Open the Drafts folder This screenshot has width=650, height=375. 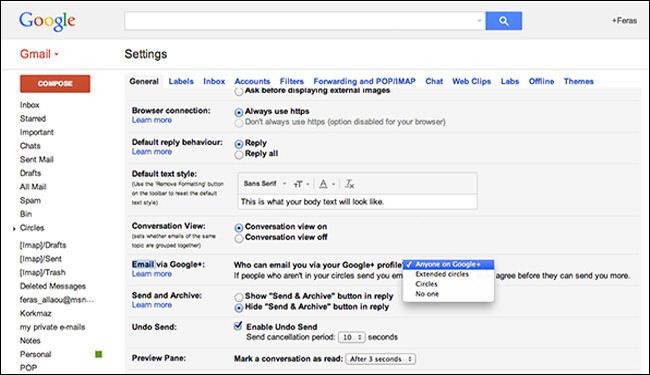pyautogui.click(x=30, y=173)
